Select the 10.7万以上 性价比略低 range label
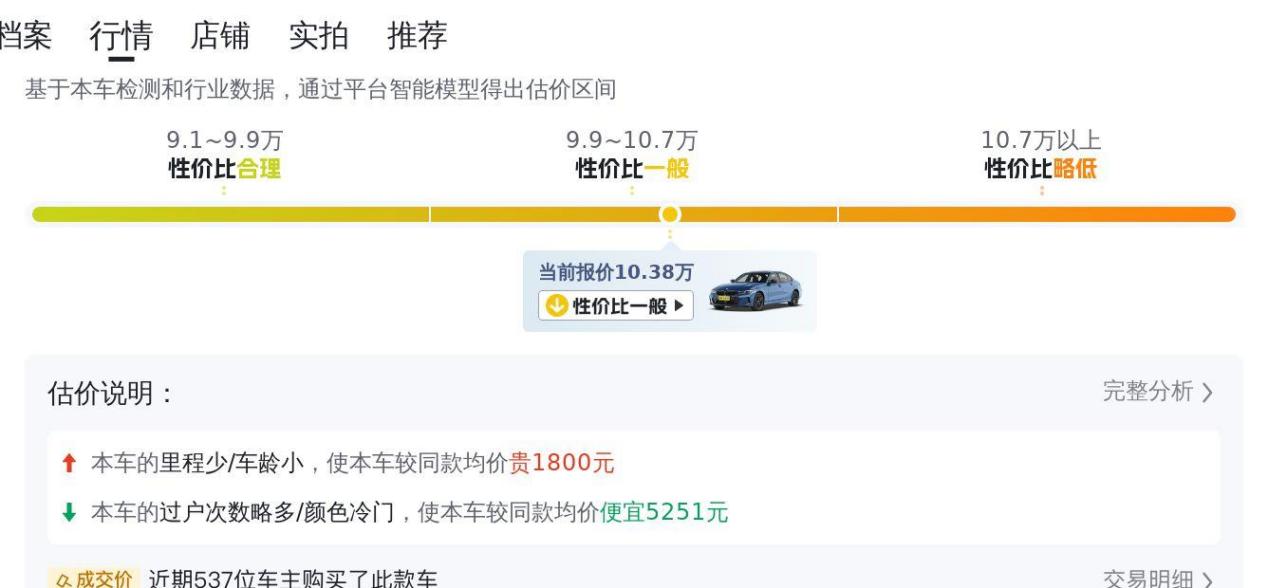 (x=1040, y=155)
